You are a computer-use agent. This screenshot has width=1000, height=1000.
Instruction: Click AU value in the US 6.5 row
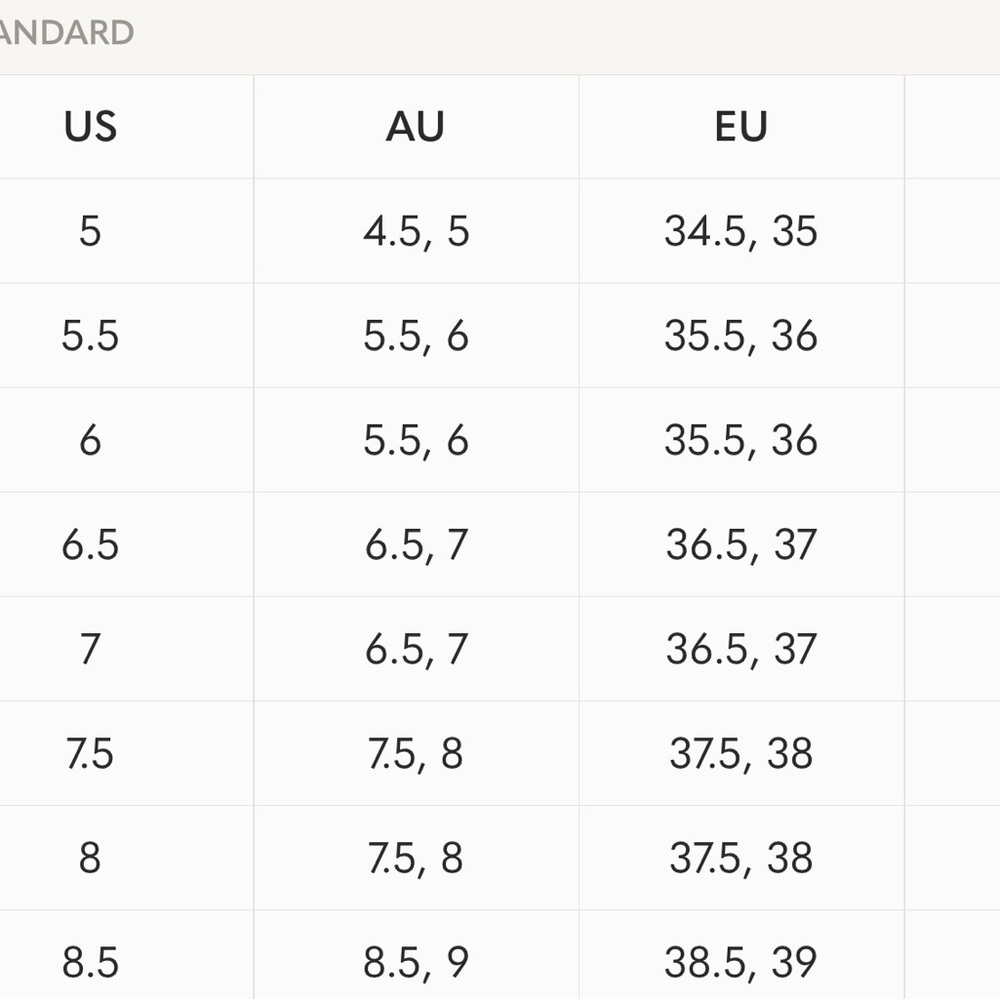click(416, 545)
